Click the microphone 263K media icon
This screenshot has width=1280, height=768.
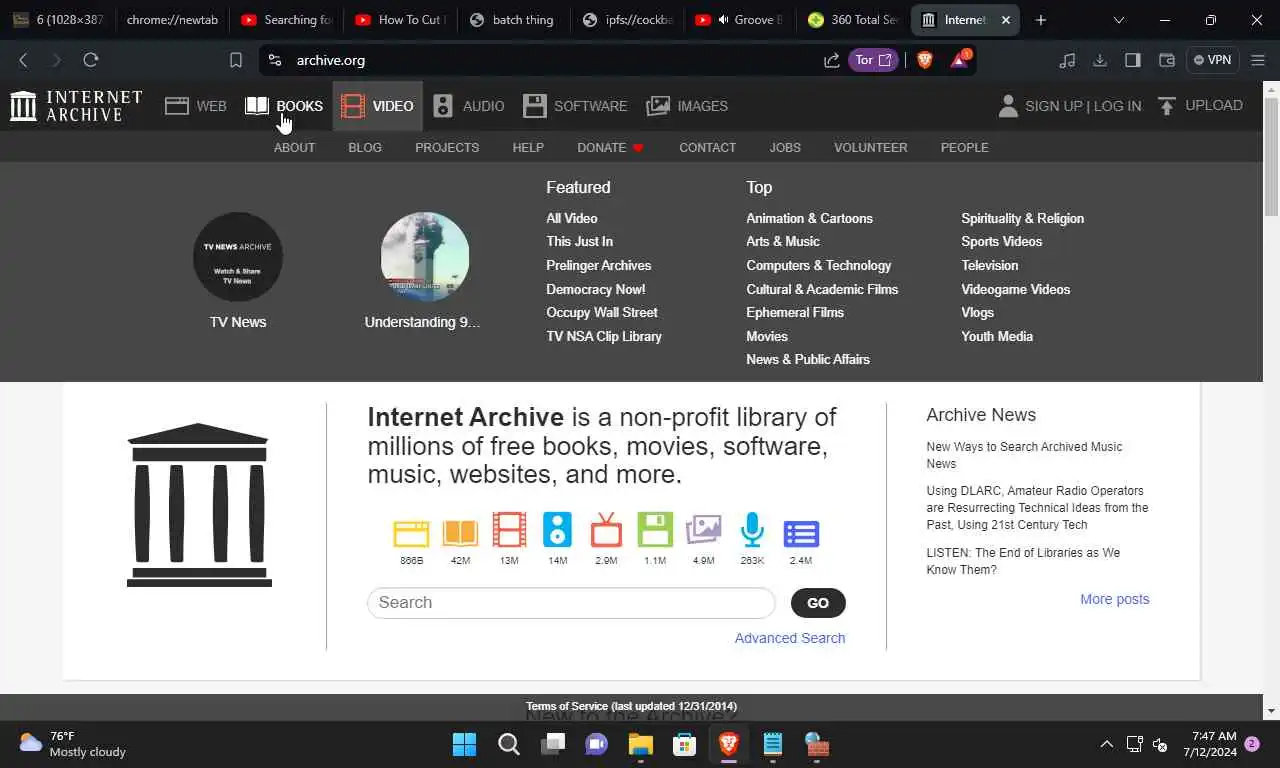(752, 530)
